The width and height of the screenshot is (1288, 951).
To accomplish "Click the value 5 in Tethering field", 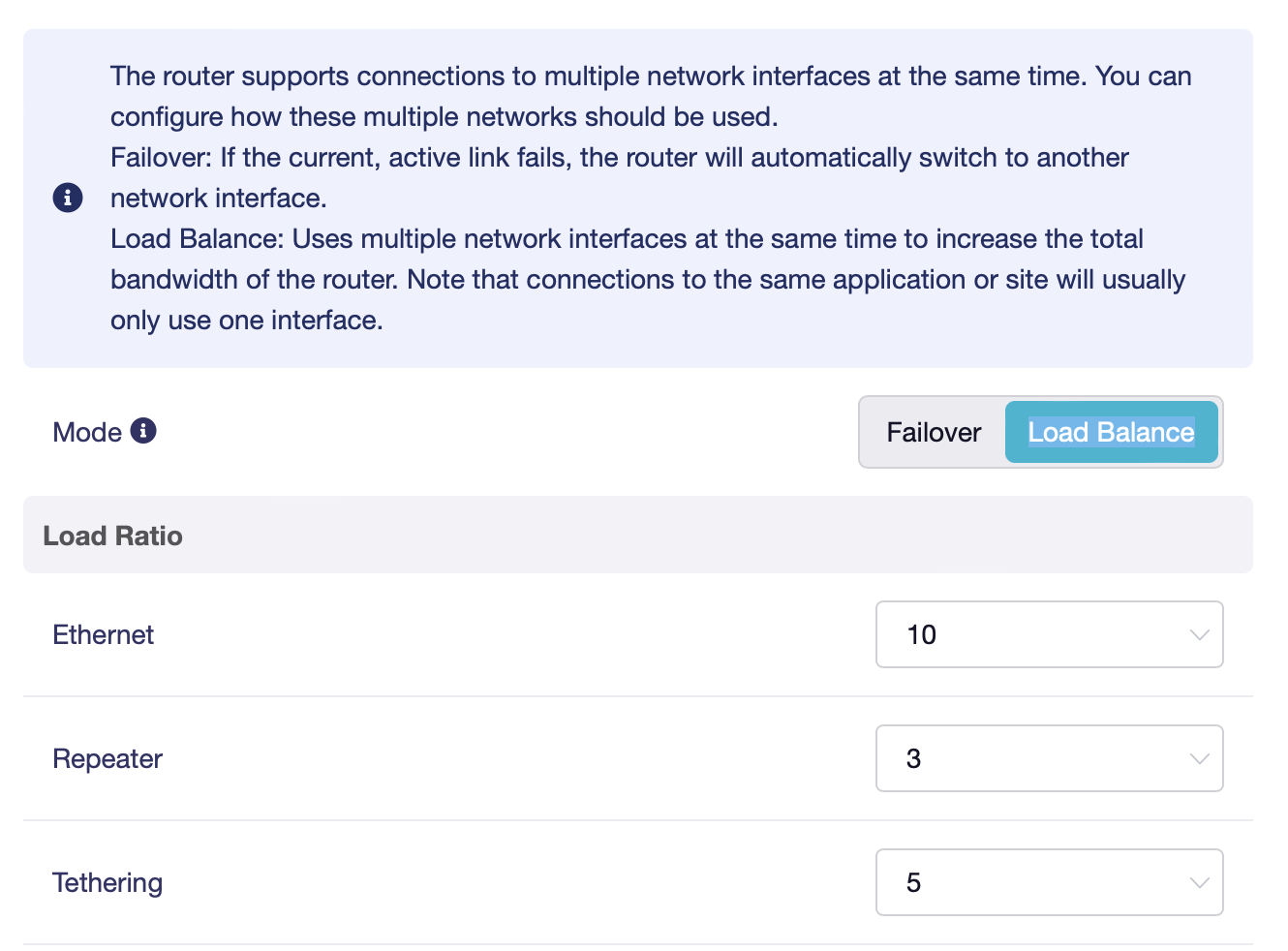I will (x=913, y=882).
